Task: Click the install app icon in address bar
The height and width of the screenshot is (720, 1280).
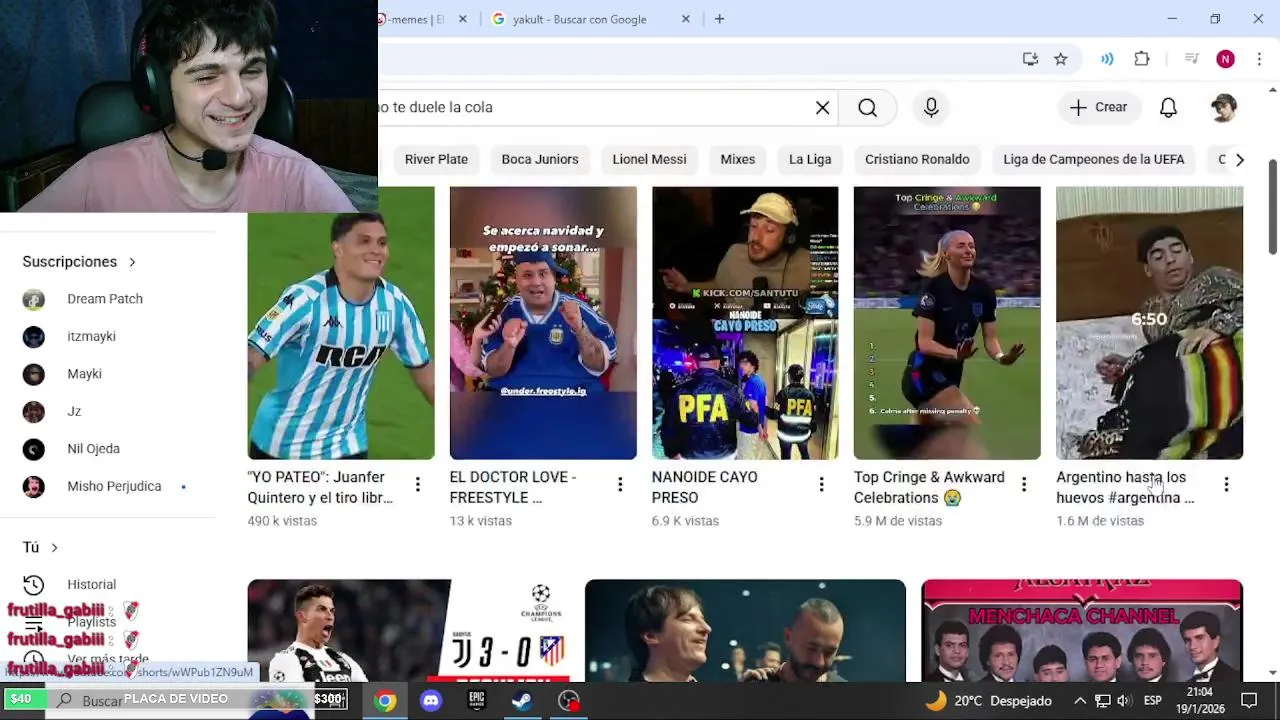Action: [1031, 59]
